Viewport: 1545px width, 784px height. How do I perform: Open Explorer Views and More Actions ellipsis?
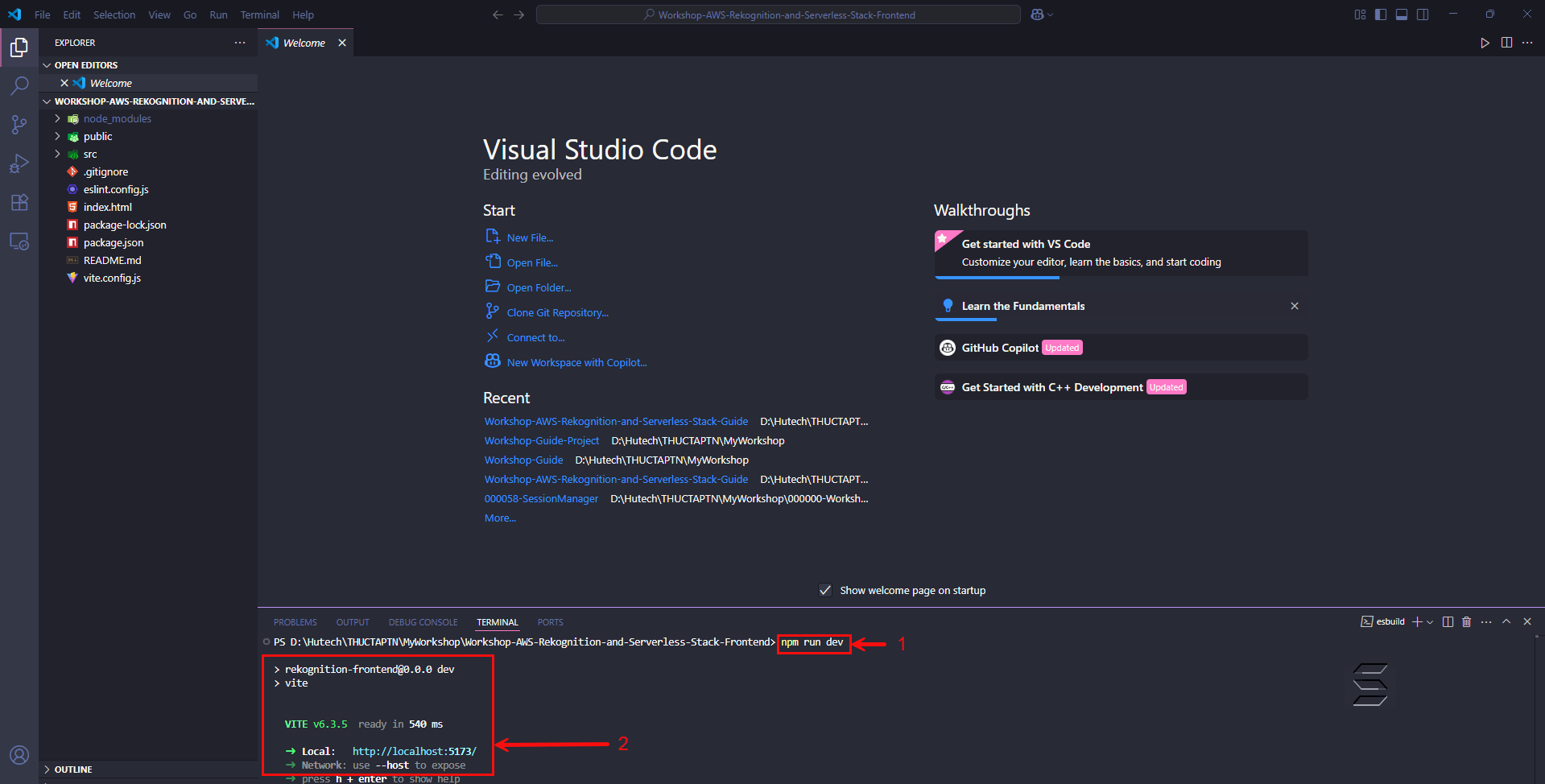click(x=240, y=43)
